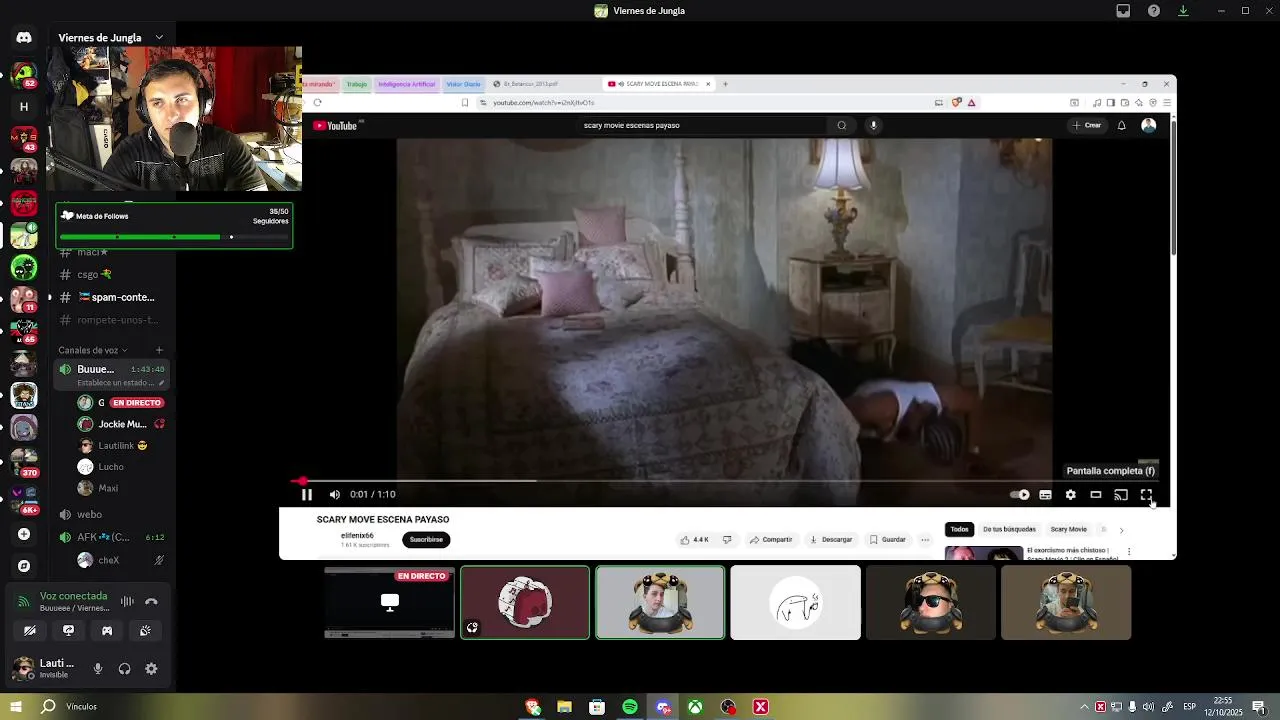
Task: Collapse Canales de voz category
Action: (x=93, y=351)
